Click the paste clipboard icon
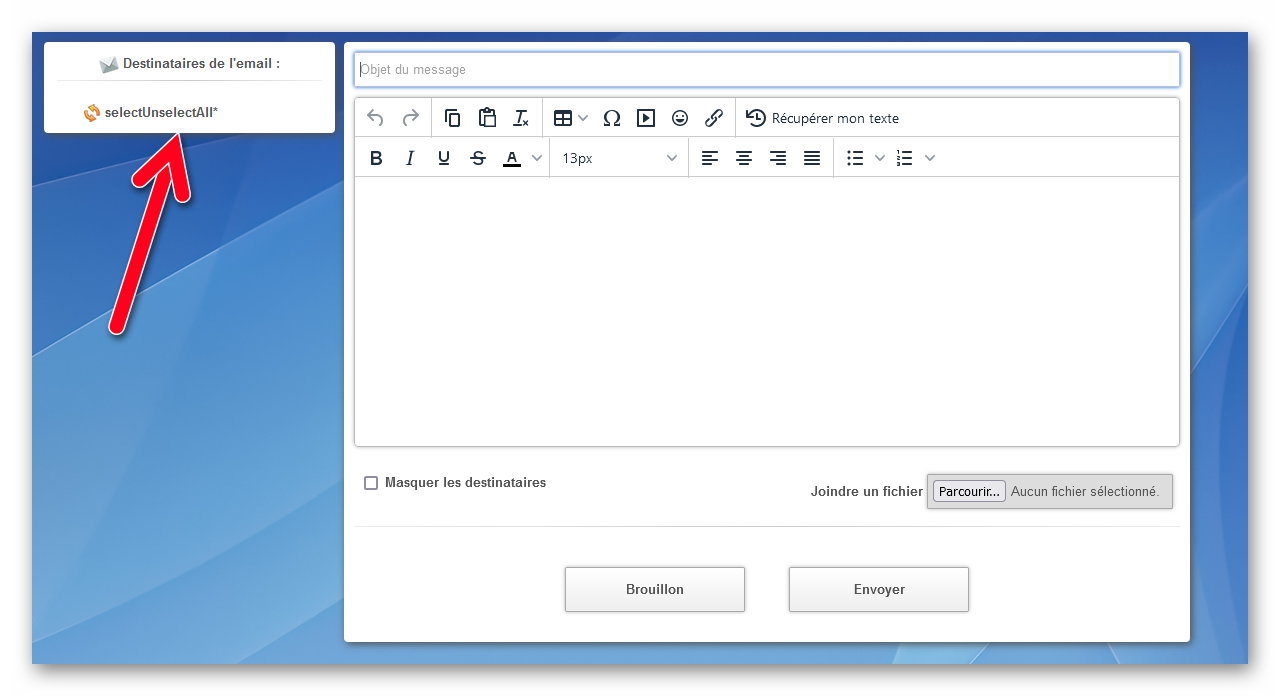 (x=487, y=118)
